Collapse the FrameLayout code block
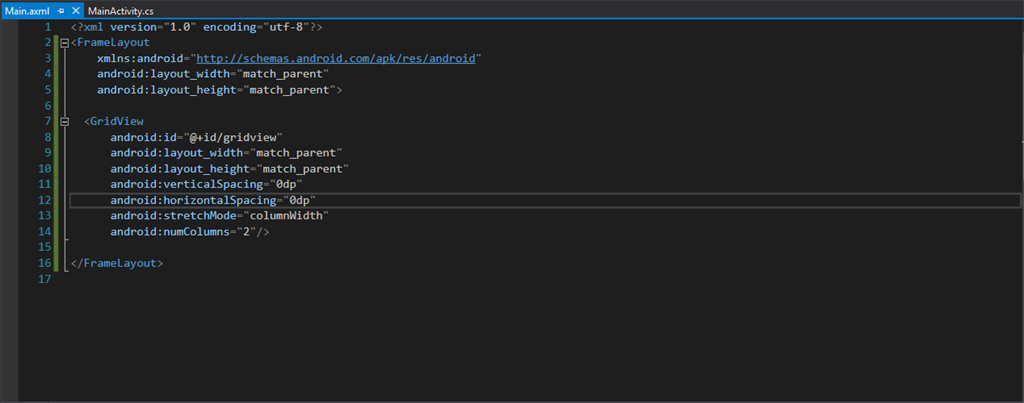This screenshot has width=1024, height=403. 65,43
